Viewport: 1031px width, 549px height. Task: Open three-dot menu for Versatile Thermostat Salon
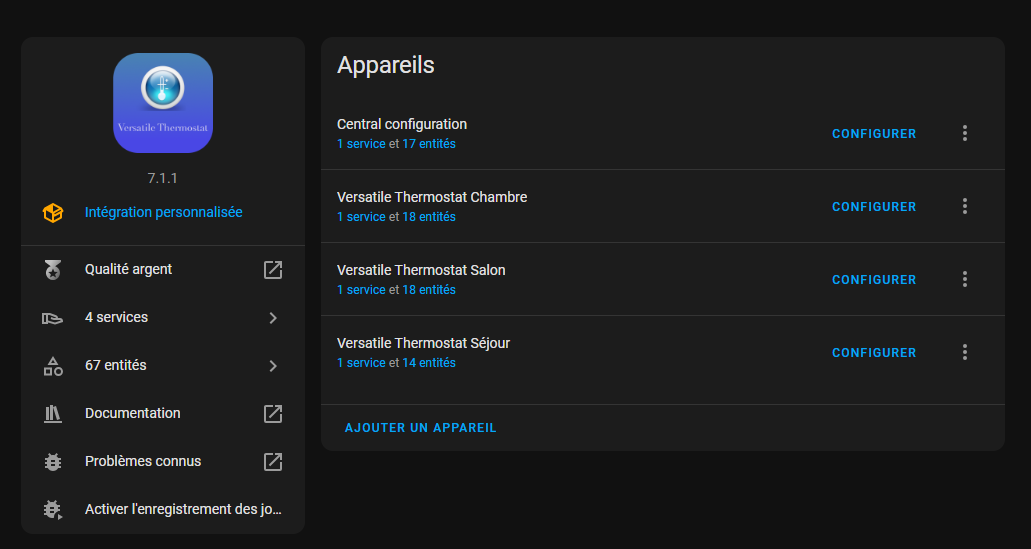point(965,279)
